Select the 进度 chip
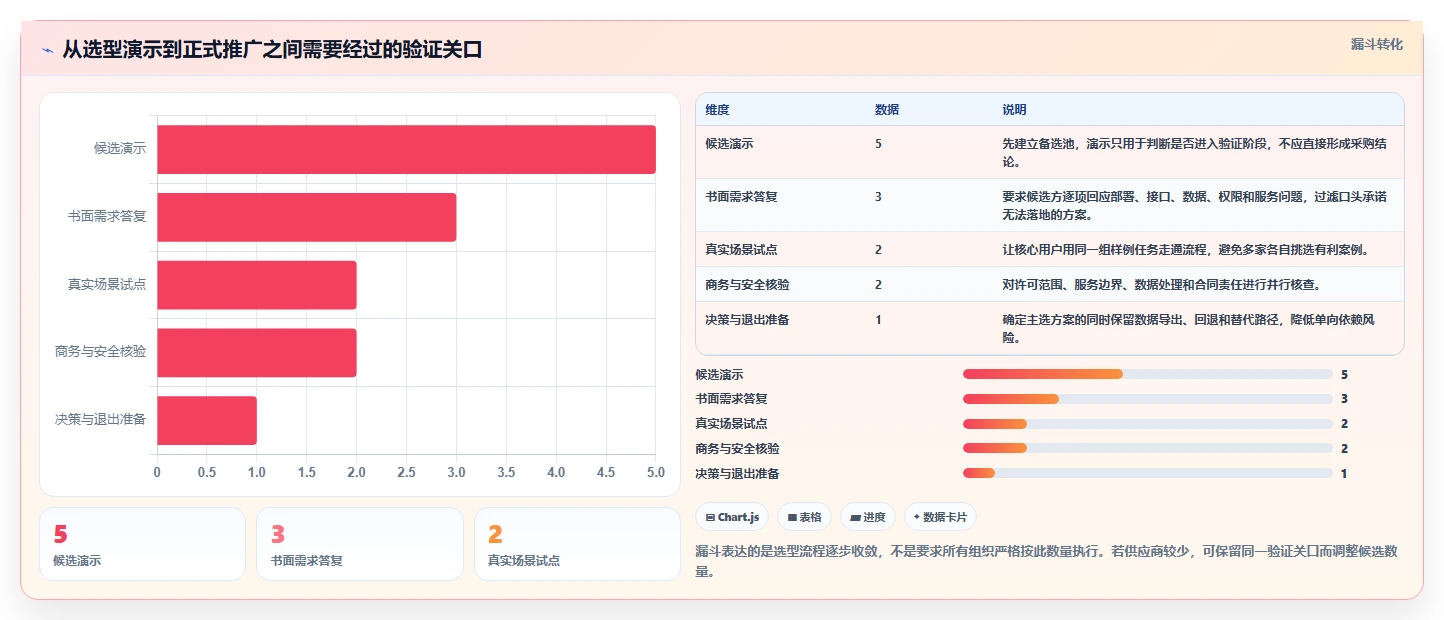This screenshot has width=1444, height=620. [868, 517]
